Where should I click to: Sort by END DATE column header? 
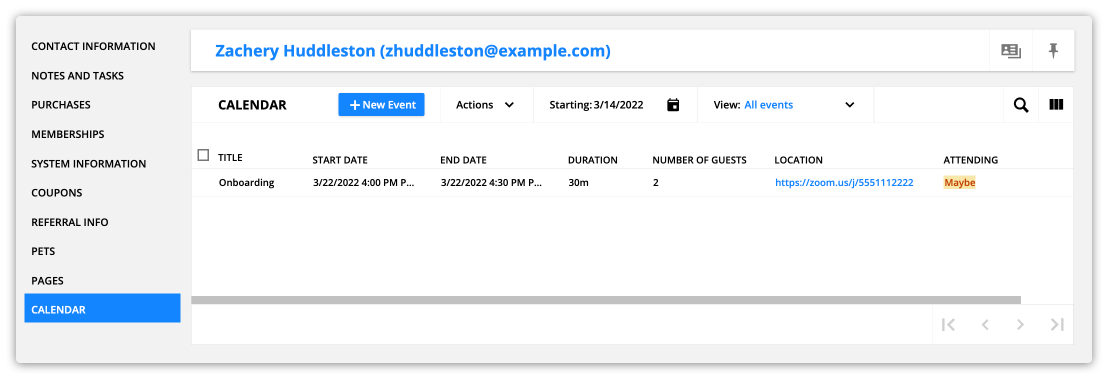pos(464,161)
